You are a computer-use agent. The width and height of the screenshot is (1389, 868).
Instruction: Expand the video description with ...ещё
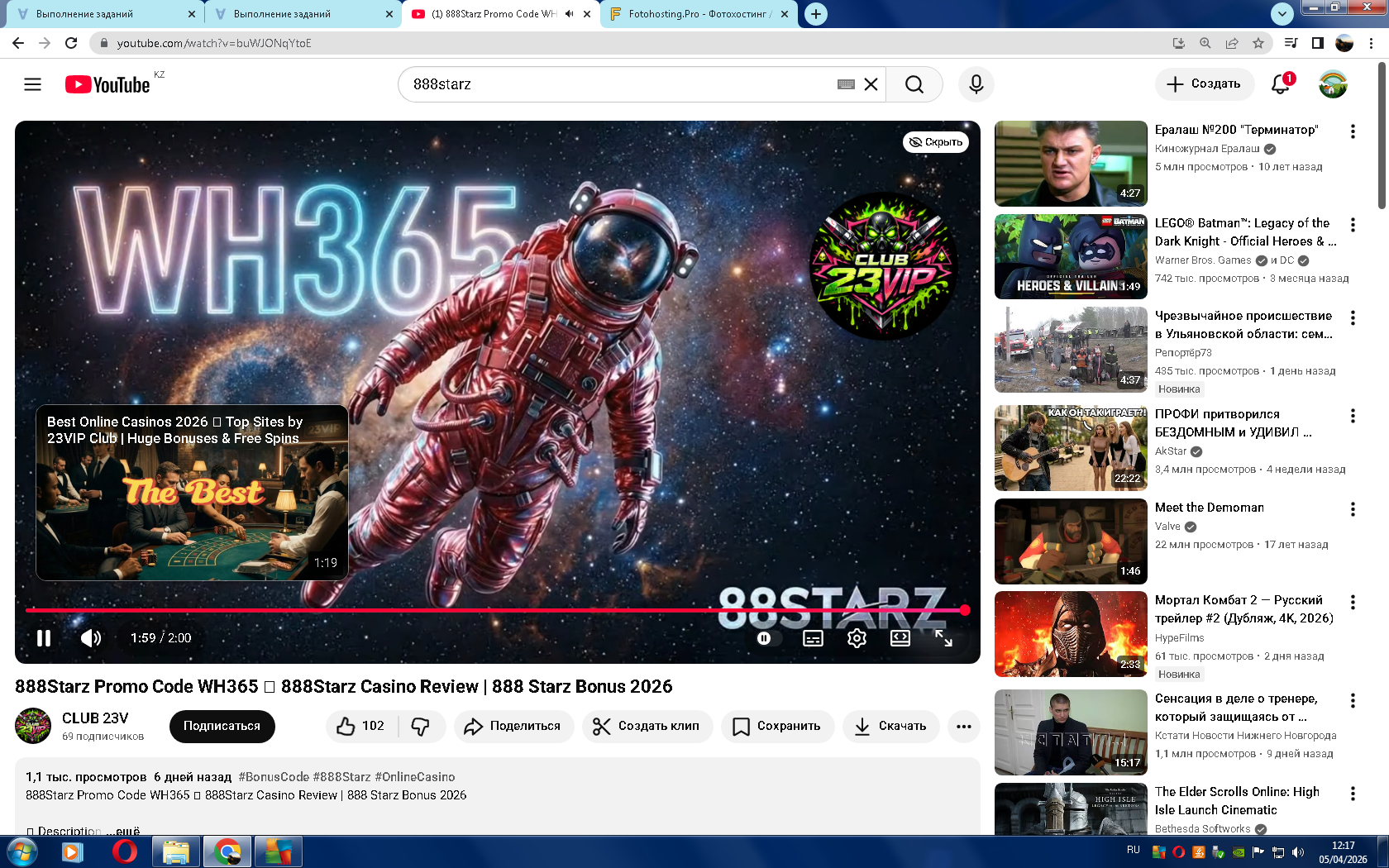pos(127,830)
